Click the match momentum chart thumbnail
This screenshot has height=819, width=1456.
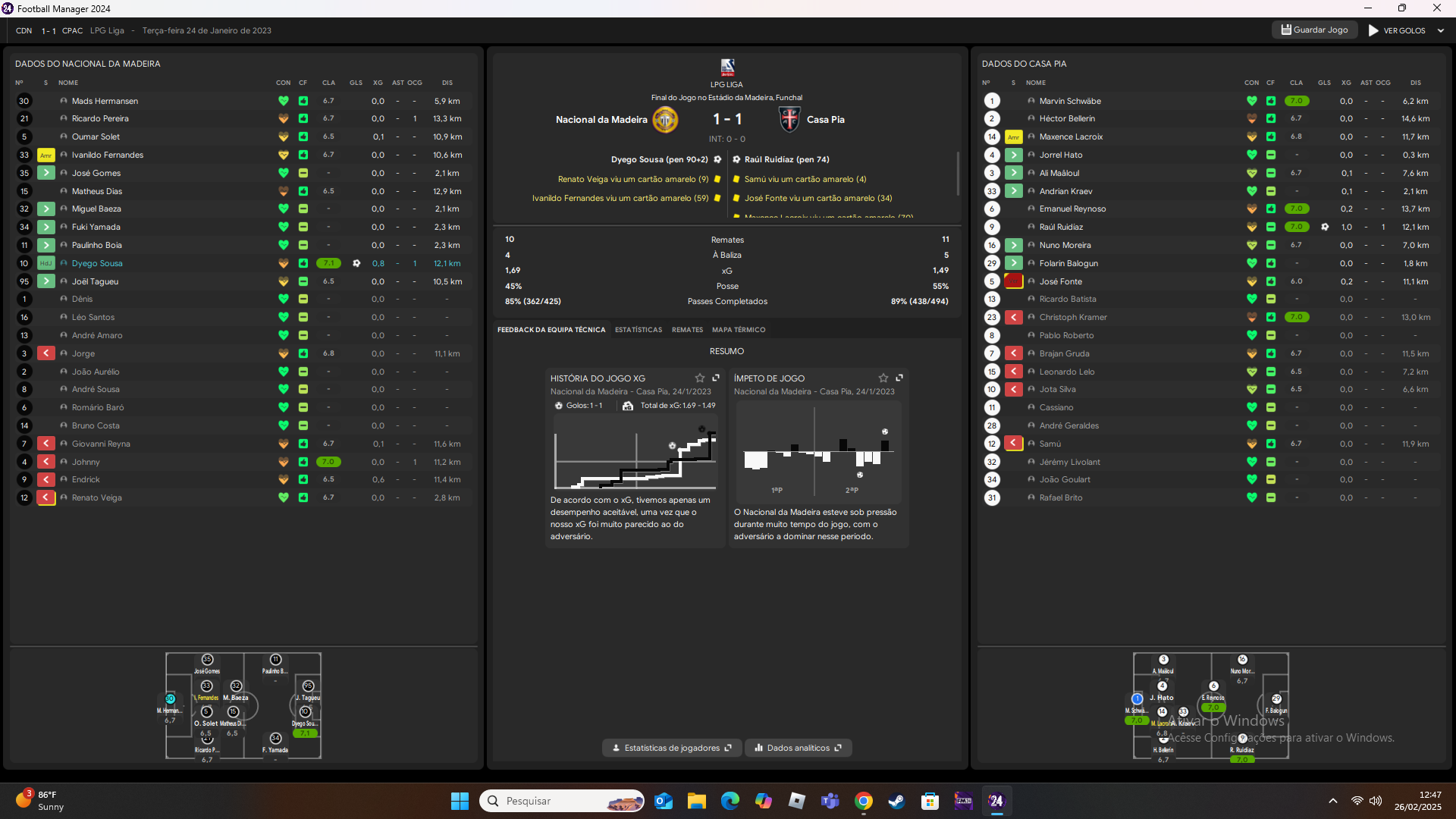click(x=817, y=452)
